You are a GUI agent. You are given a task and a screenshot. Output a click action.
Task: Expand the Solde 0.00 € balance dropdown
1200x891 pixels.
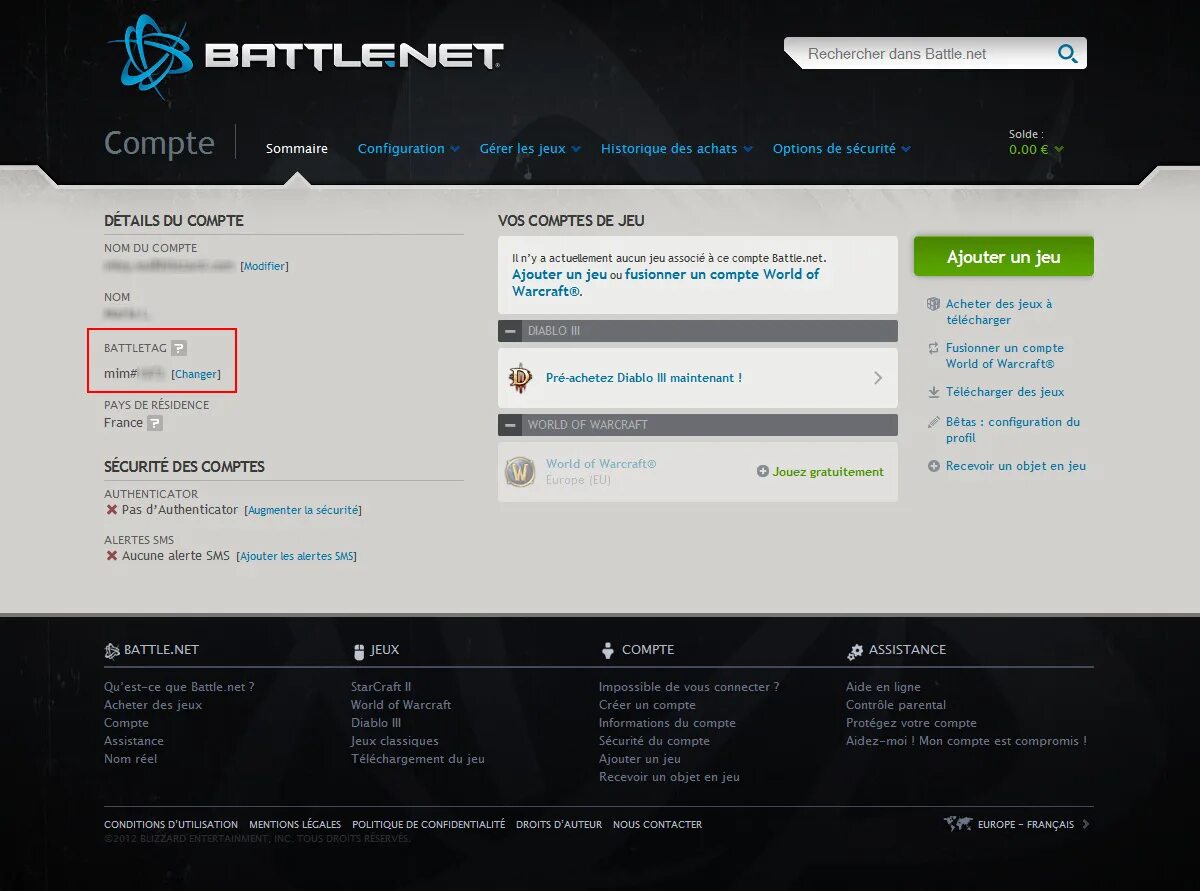click(x=1036, y=149)
